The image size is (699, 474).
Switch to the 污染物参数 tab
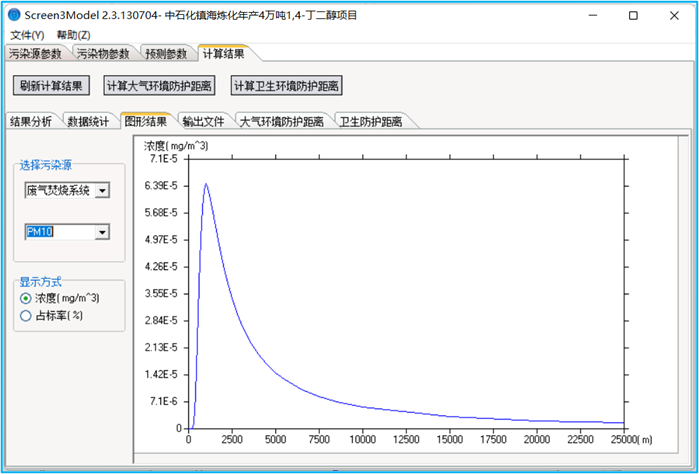point(103,54)
